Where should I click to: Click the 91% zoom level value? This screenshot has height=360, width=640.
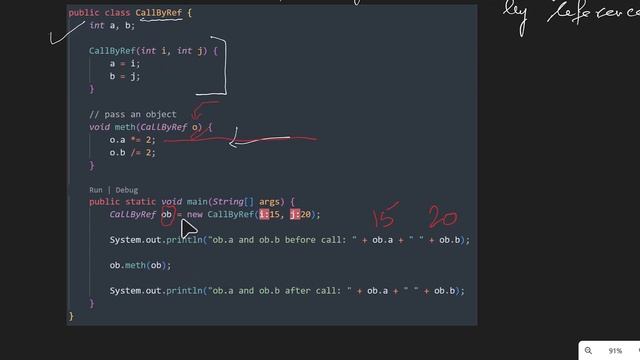[615, 351]
